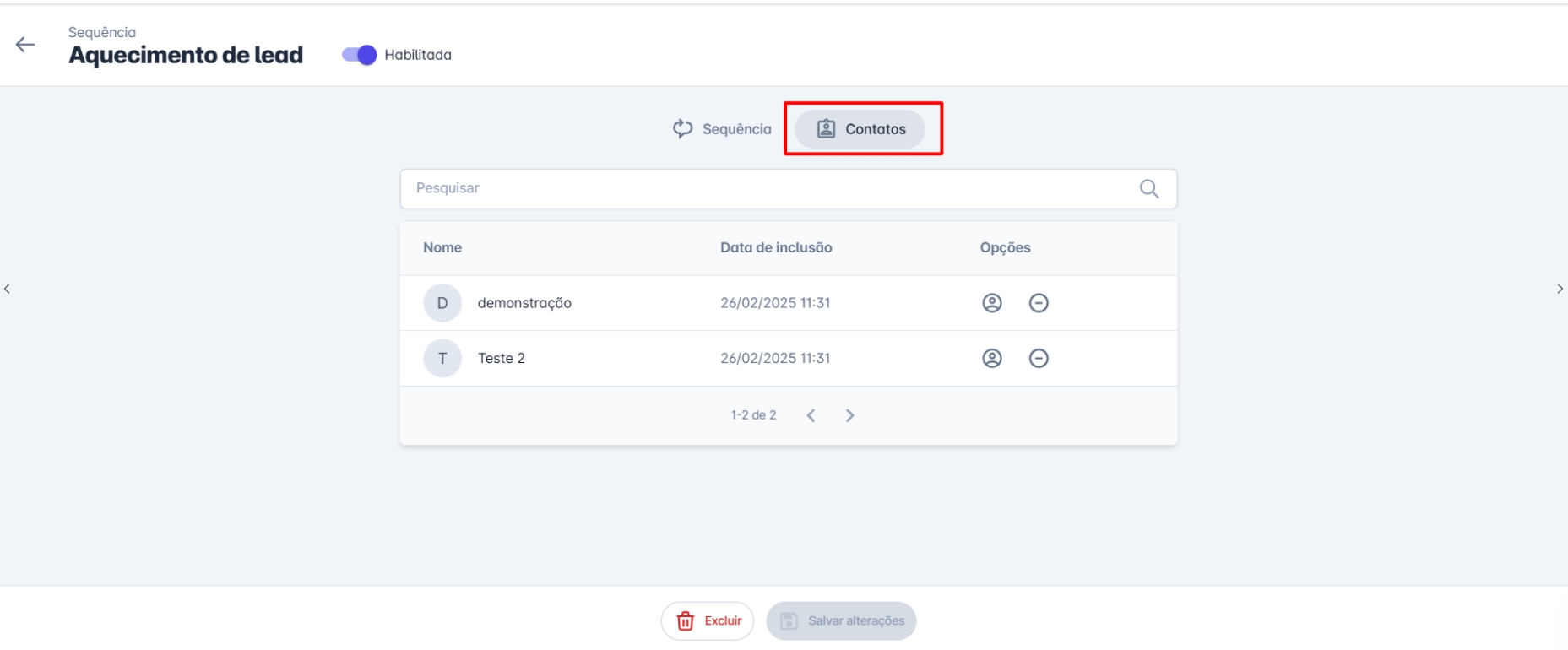
Task: Switch to the Sequência tab
Action: (x=722, y=129)
